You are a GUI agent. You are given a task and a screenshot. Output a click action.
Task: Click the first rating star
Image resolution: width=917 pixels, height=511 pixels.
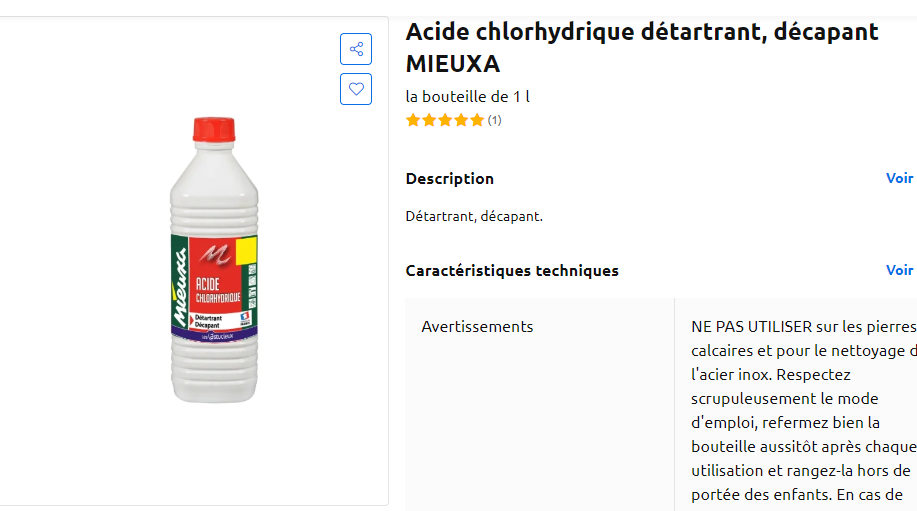413,120
